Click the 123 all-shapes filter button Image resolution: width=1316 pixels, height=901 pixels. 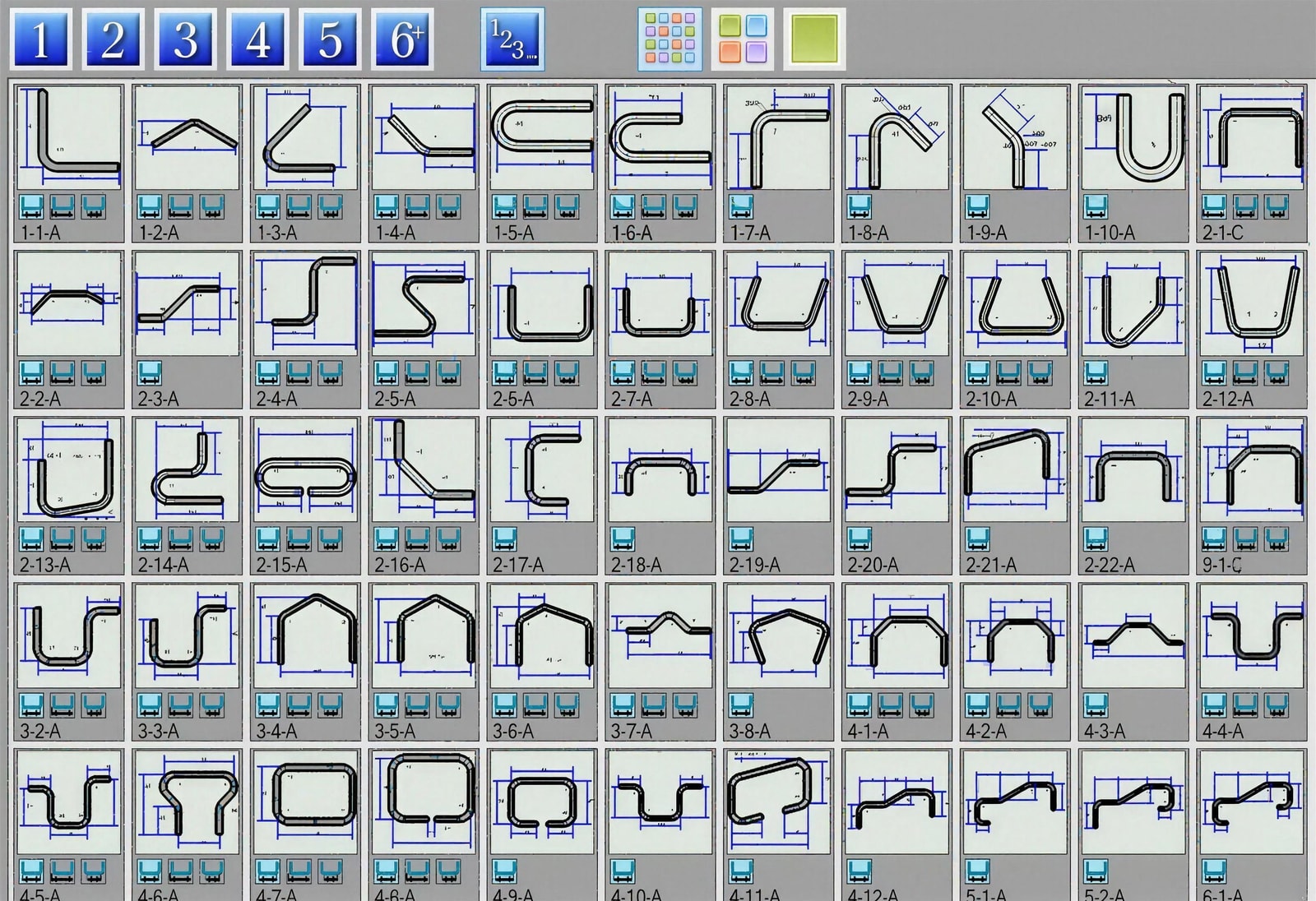[512, 39]
